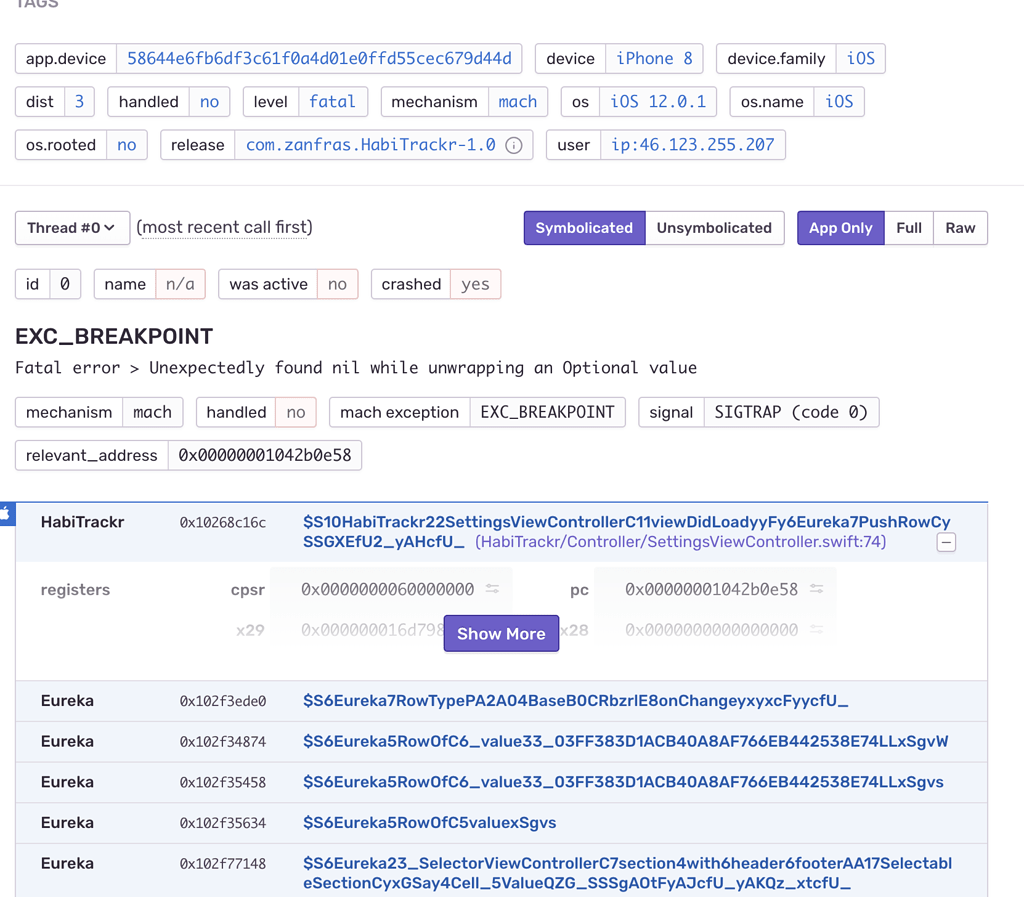Open the Thread #0 dropdown
The width and height of the screenshot is (1024, 897).
pyautogui.click(x=71, y=227)
